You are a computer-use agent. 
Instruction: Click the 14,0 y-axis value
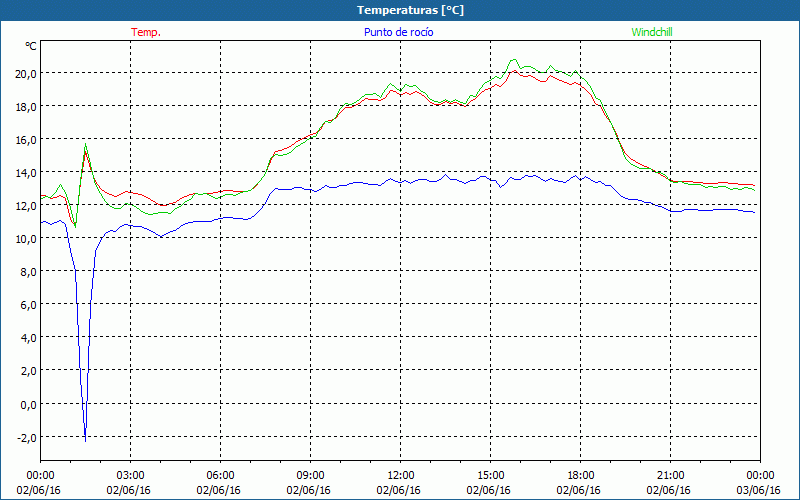click(26, 172)
